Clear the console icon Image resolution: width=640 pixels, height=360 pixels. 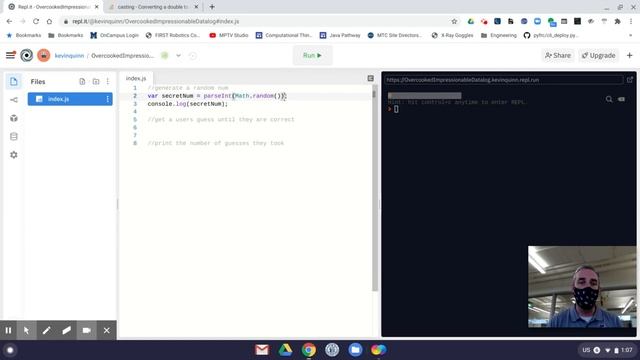tap(621, 99)
